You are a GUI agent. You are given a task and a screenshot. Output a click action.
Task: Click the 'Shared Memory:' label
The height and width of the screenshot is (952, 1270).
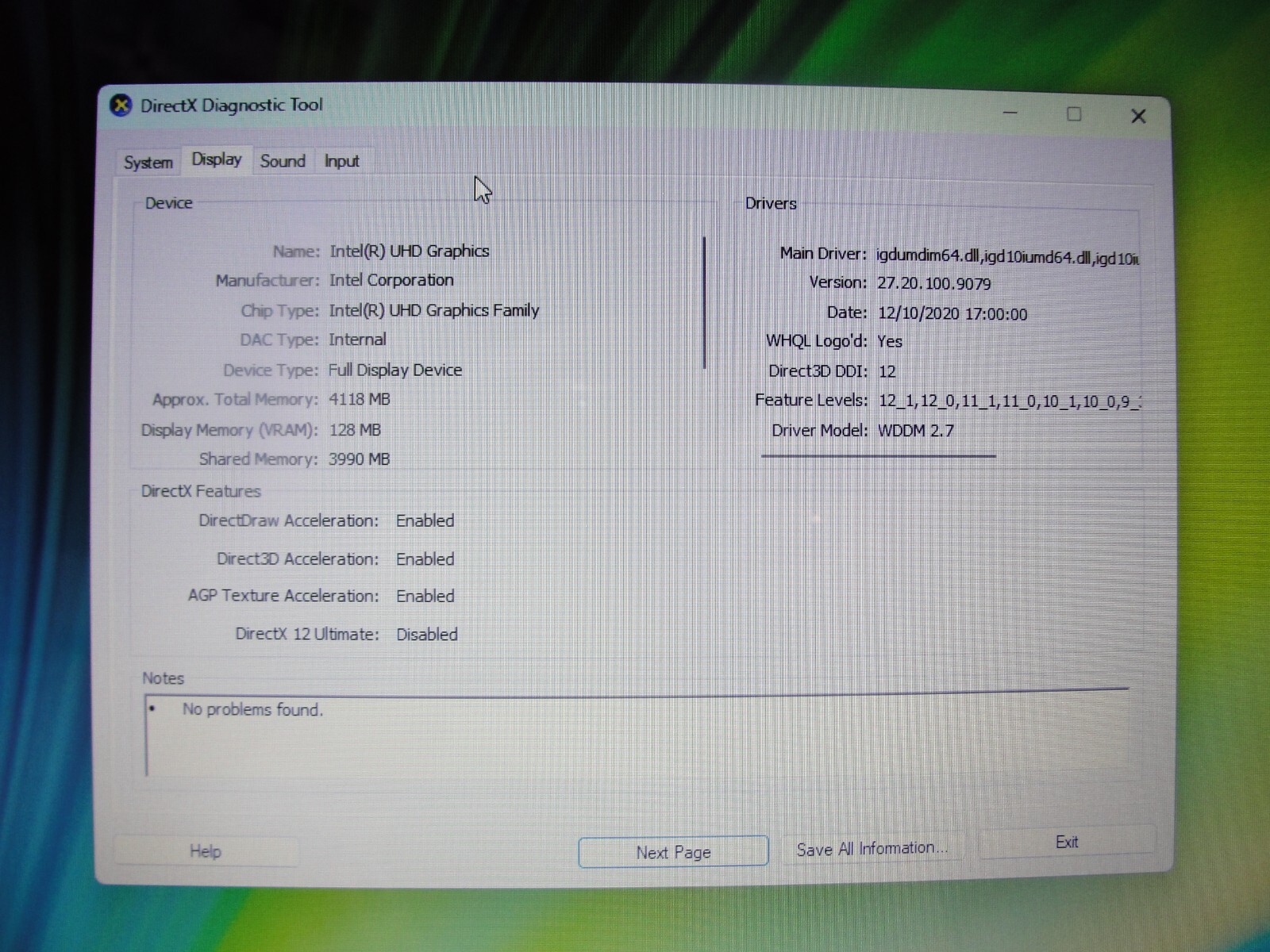pos(258,459)
